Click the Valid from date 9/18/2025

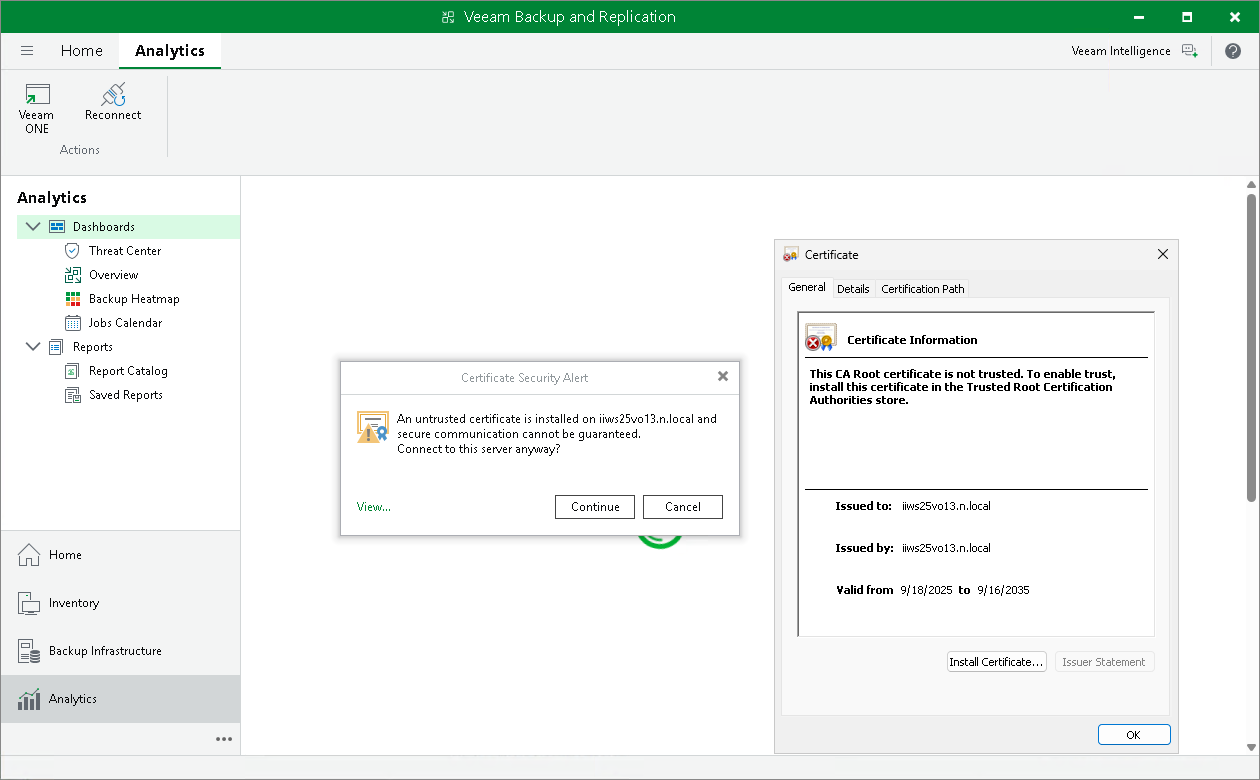[925, 590]
